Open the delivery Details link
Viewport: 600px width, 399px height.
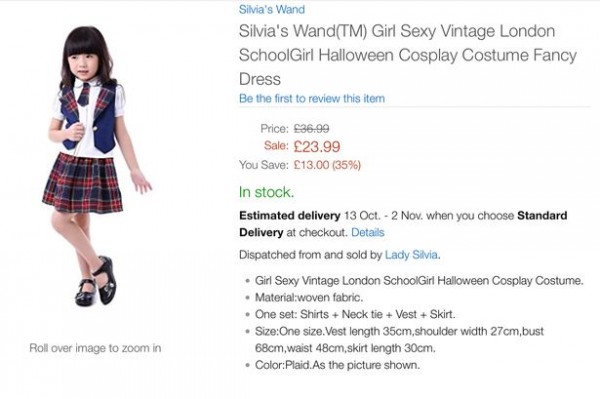click(368, 233)
